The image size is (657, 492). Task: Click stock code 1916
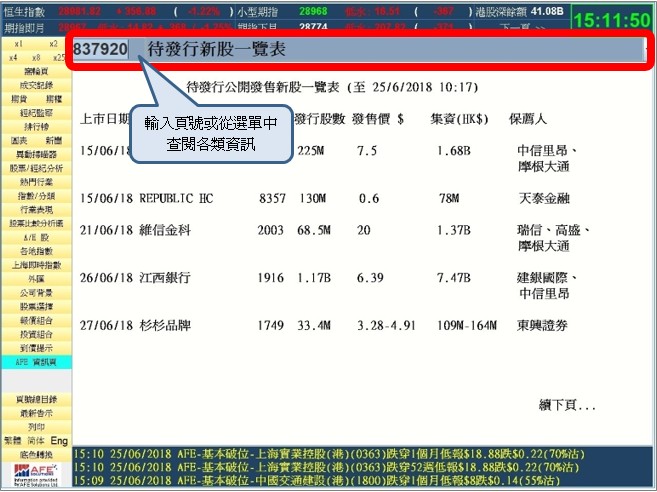pos(271,278)
